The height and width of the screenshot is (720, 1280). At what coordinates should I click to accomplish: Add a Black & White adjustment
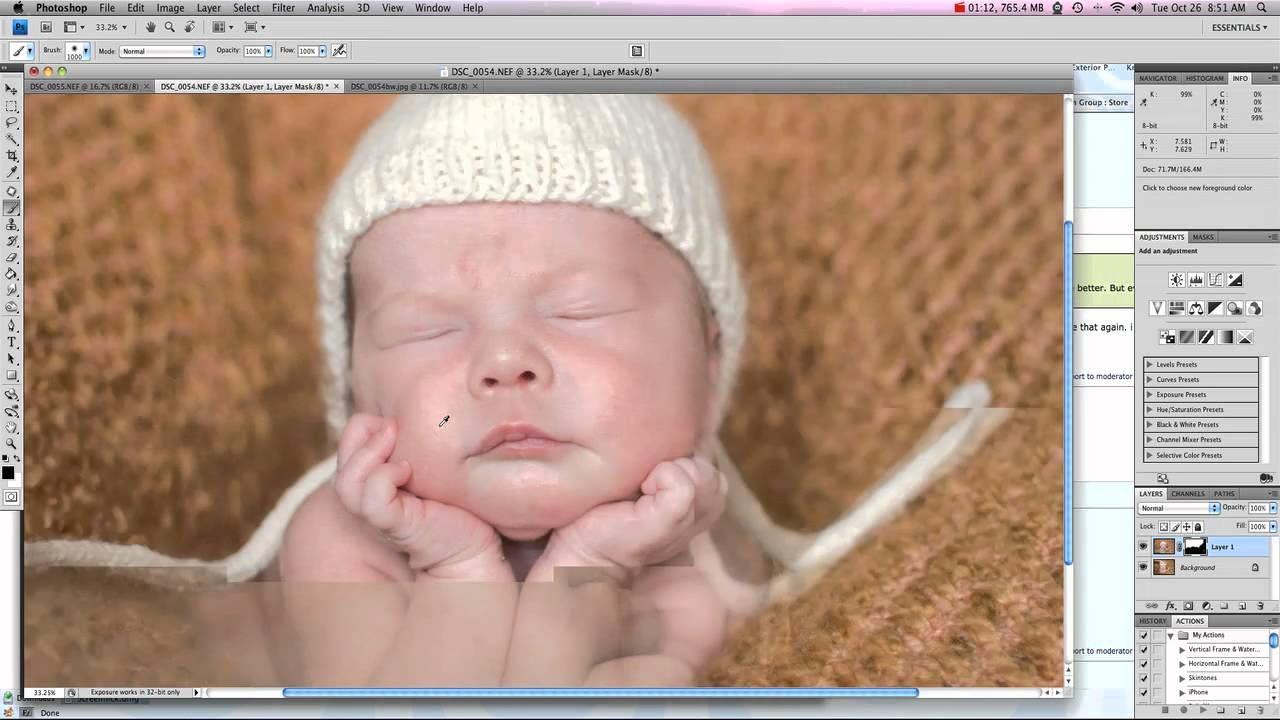point(1215,308)
